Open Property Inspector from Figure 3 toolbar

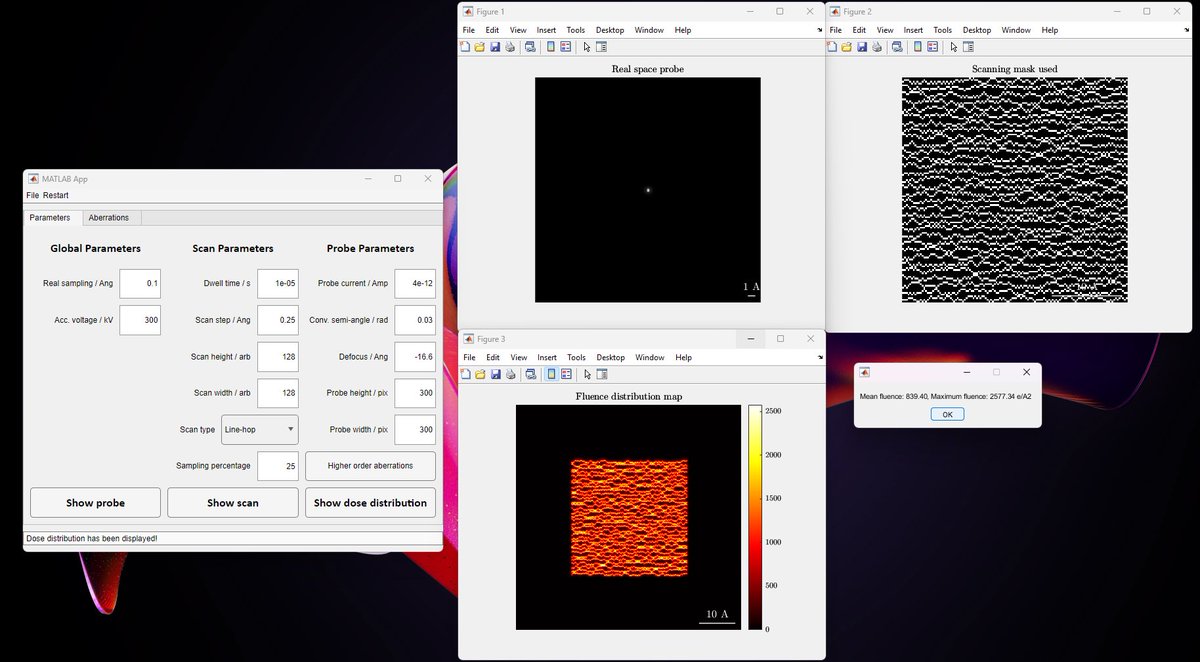tap(602, 374)
